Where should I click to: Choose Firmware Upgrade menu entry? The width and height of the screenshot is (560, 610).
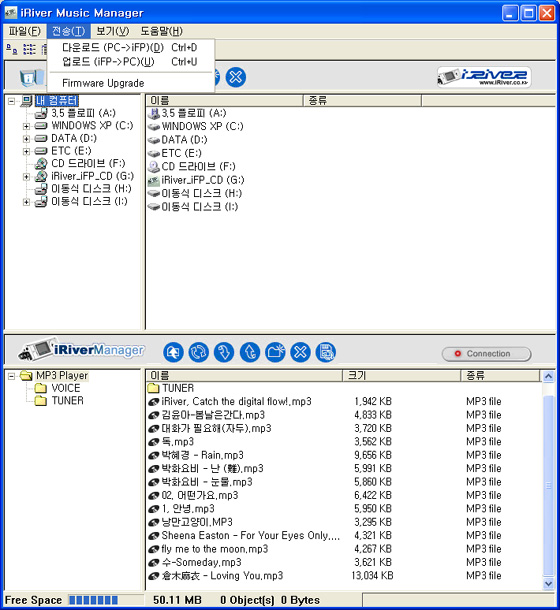coord(130,83)
